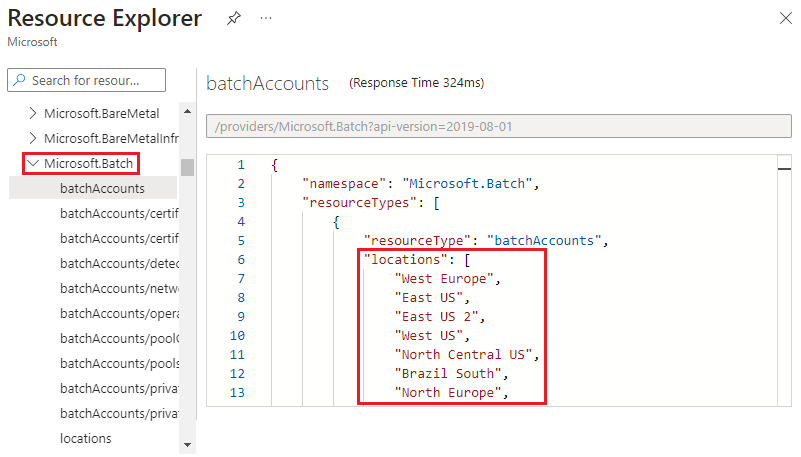
Task: Open the batchAccounts/detectors resource type
Action: [118, 263]
